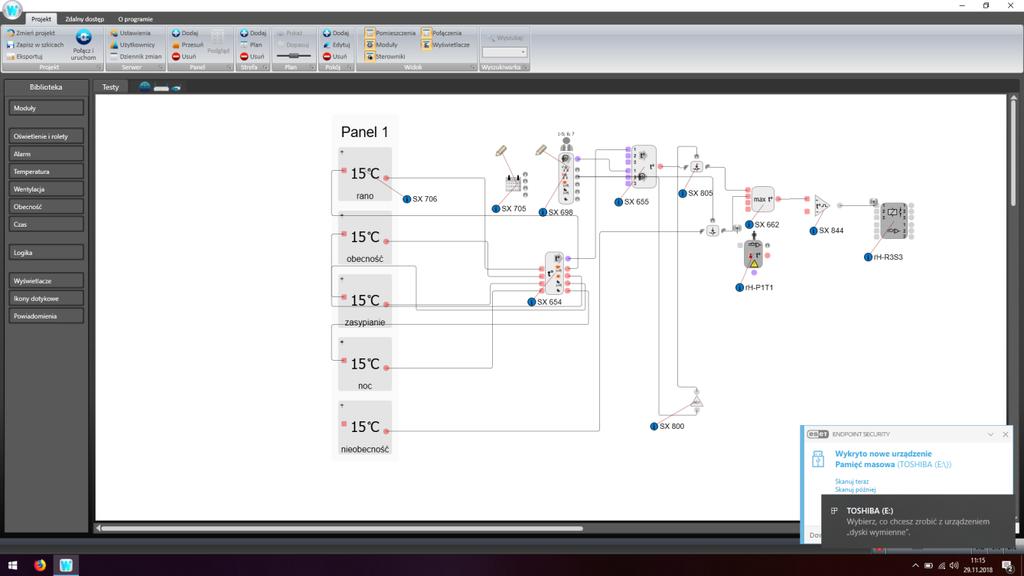This screenshot has width=1024, height=576.
Task: Select the max t° module SX 662
Action: click(762, 199)
